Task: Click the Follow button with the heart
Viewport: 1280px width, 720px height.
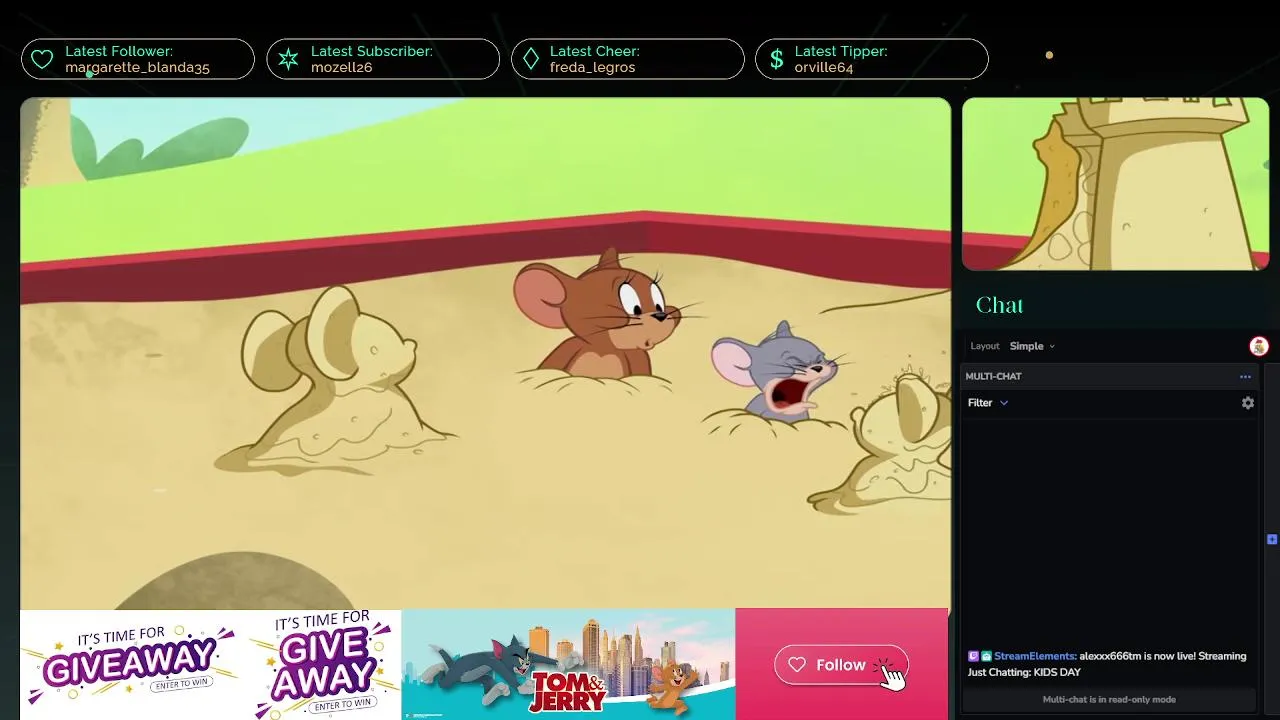Action: 841,665
